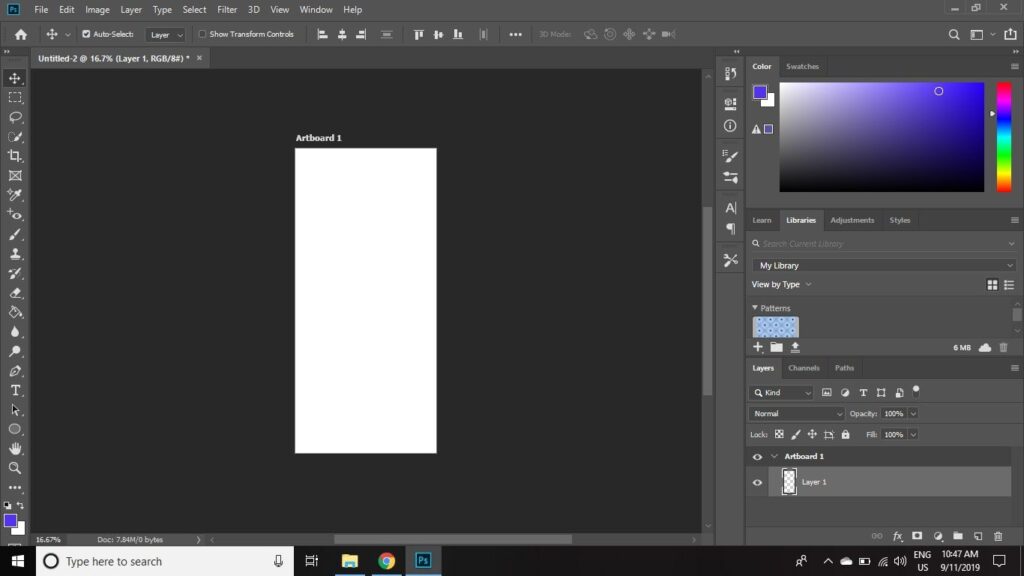Select the Horizontal Type tool

(15, 391)
